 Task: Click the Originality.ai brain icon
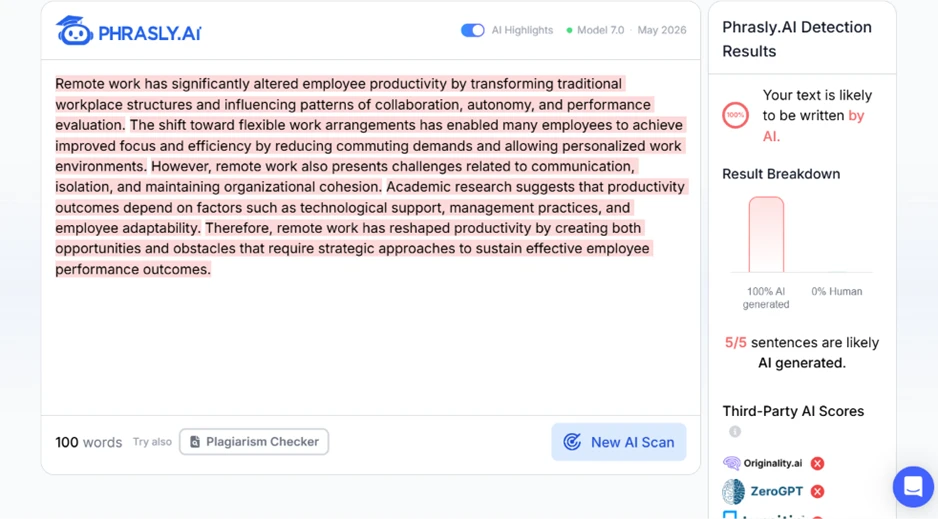coord(732,463)
